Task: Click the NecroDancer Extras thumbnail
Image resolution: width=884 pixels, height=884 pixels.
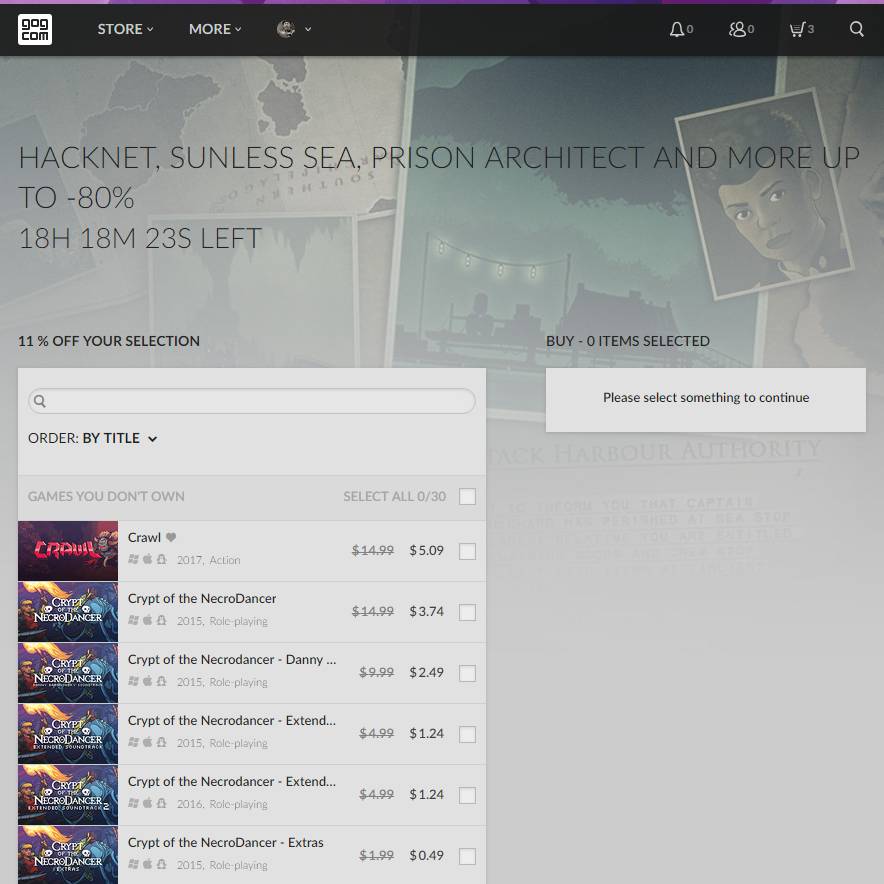Action: click(68, 855)
